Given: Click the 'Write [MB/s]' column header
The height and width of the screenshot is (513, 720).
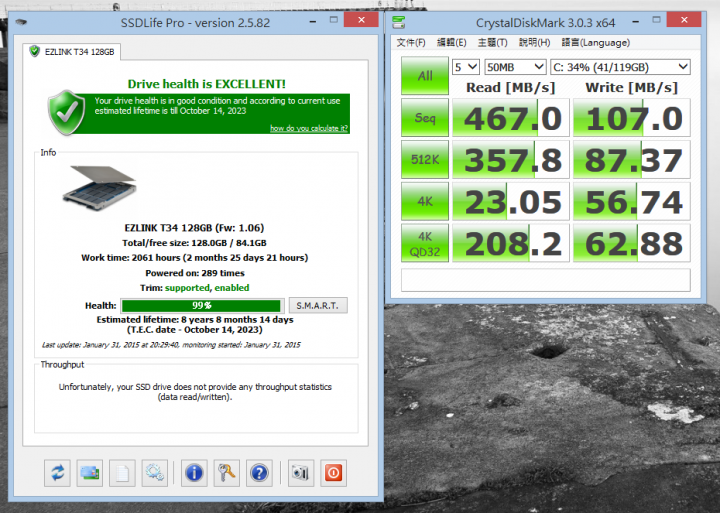Looking at the screenshot, I should [631, 87].
